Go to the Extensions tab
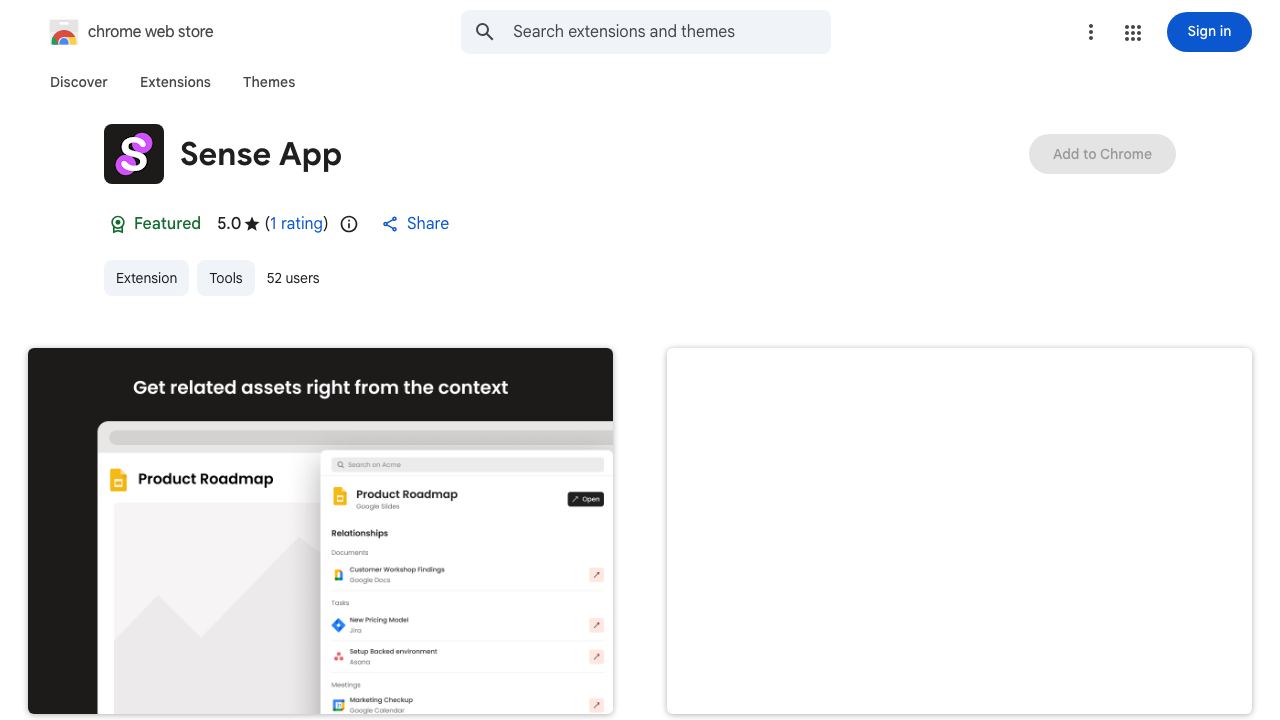This screenshot has height=720, width=1280. pyautogui.click(x=175, y=82)
